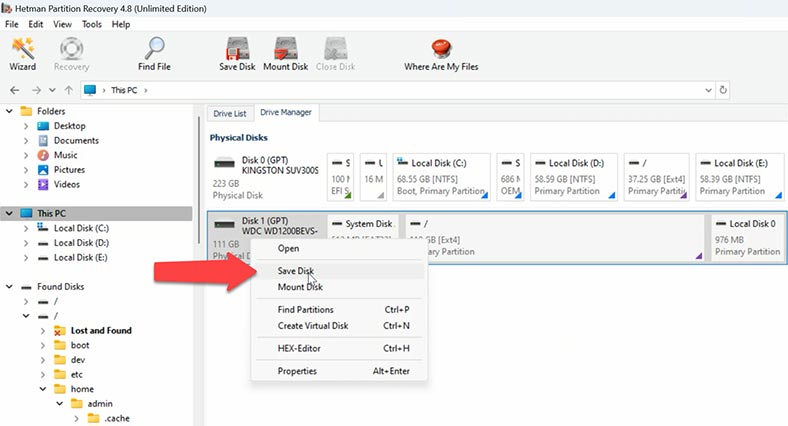Image resolution: width=788 pixels, height=426 pixels.
Task: Collapse the Found Disks group
Action: pyautogui.click(x=9, y=286)
